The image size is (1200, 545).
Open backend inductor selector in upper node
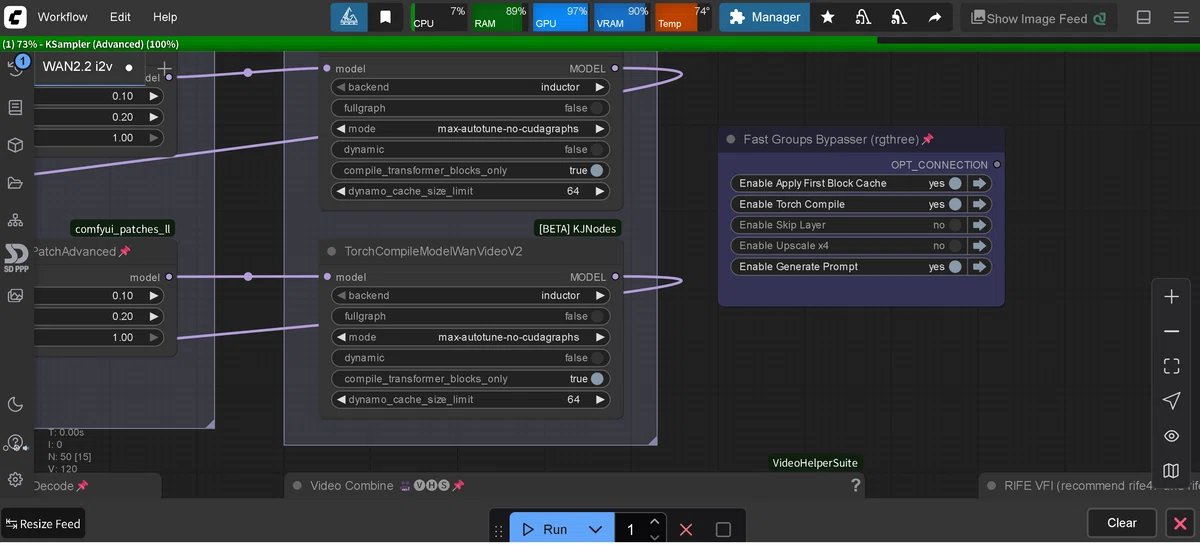pos(470,87)
